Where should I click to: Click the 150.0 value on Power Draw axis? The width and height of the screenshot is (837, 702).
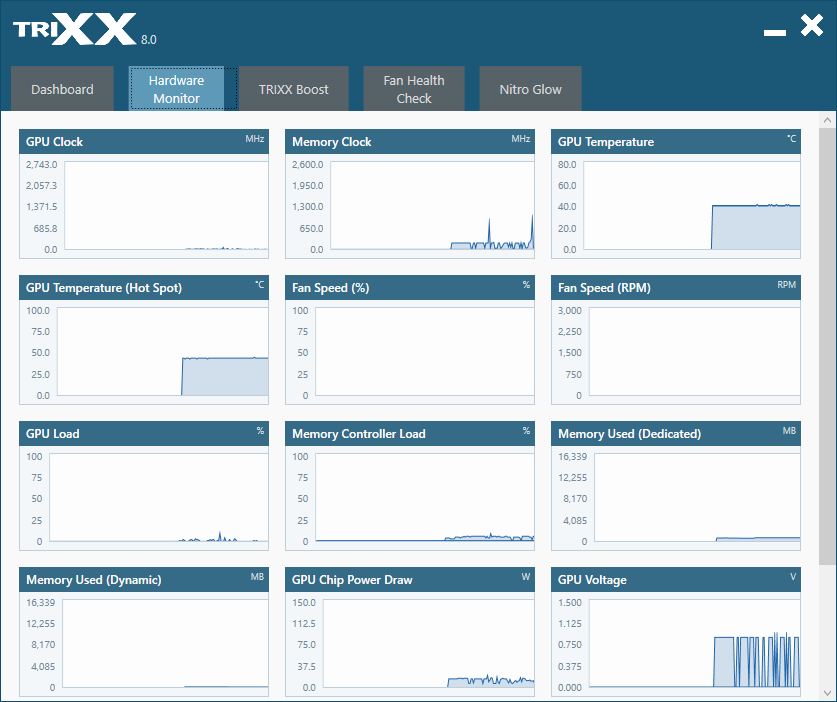[x=304, y=603]
